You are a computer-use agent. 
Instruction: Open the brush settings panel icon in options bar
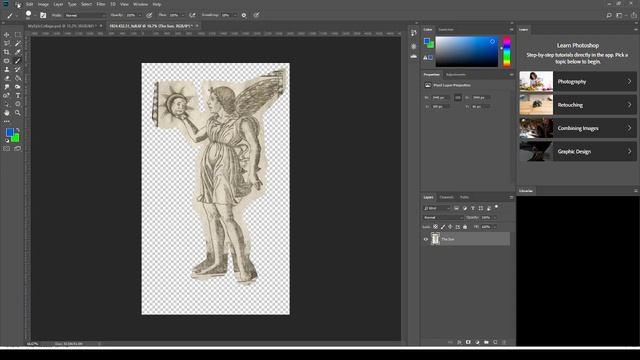click(43, 15)
